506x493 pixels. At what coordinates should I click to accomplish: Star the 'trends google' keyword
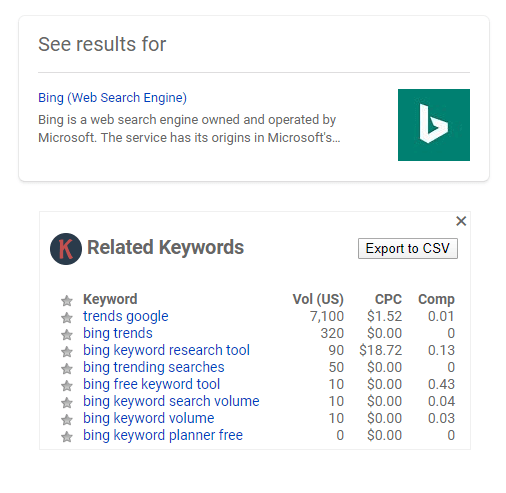coord(67,318)
